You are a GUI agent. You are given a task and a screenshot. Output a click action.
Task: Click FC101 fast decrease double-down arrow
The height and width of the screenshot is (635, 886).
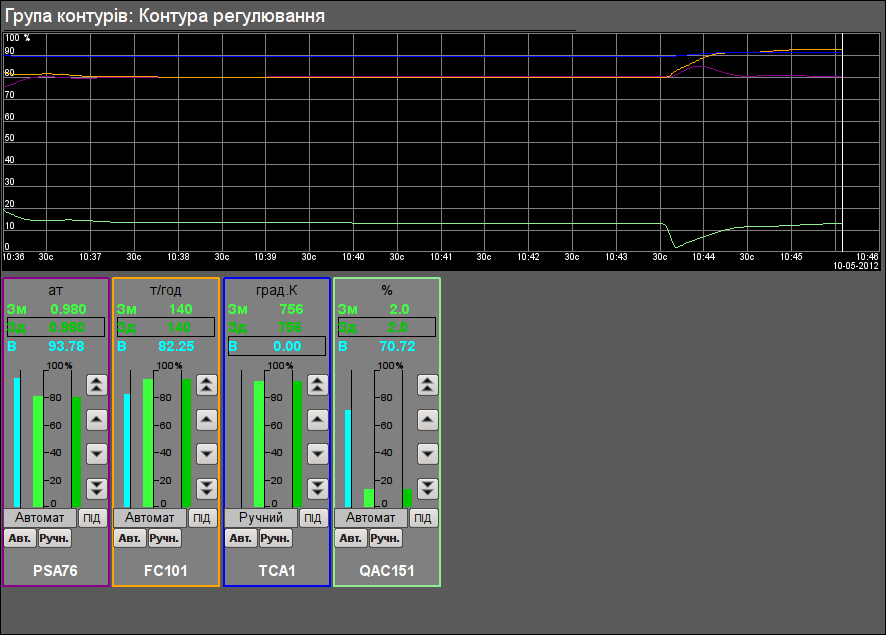[x=207, y=488]
